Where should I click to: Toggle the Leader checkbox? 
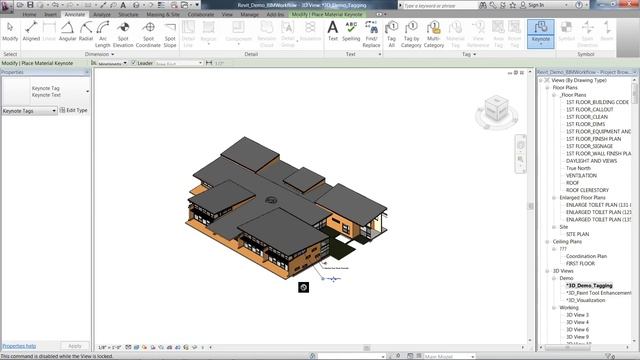[133, 63]
